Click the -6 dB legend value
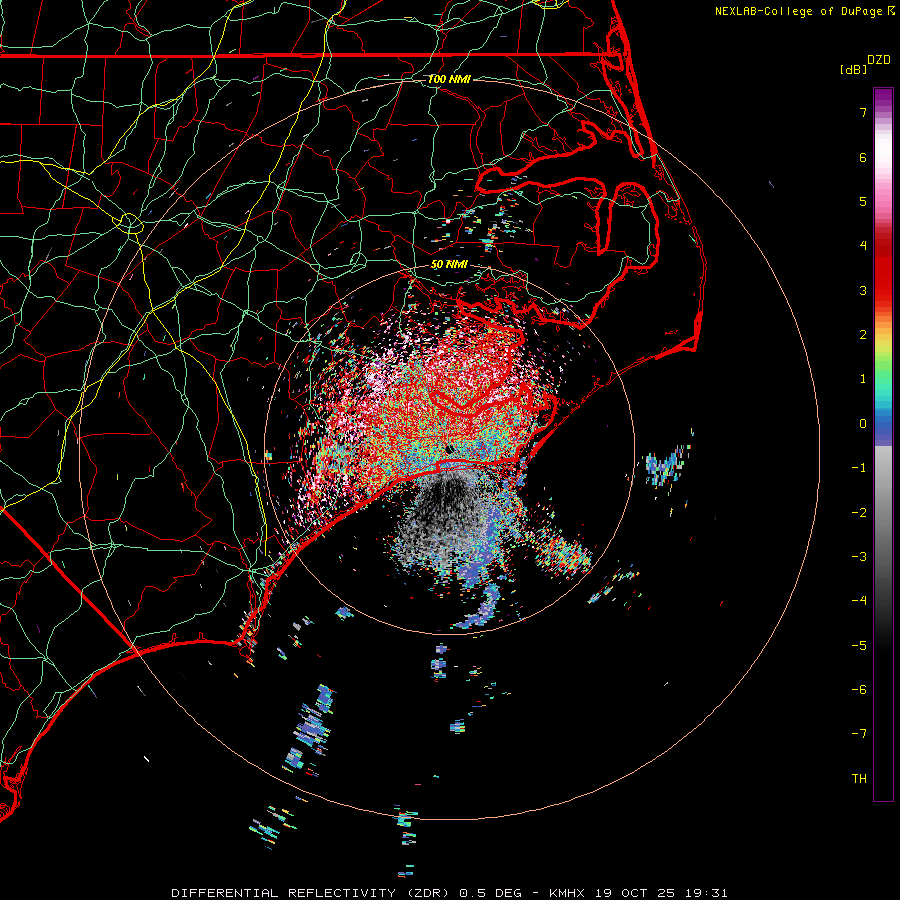 click(x=859, y=690)
